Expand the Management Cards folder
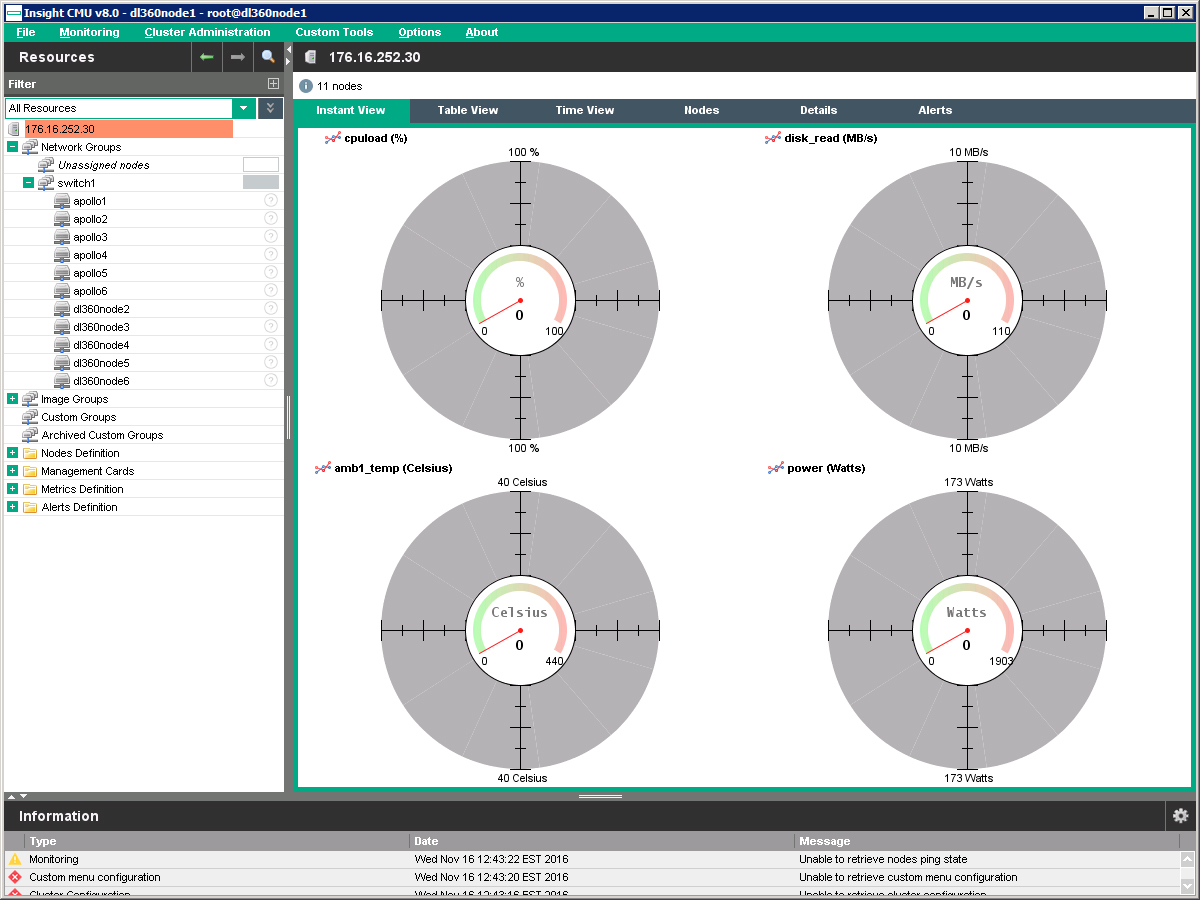This screenshot has height=900, width=1200. pyautogui.click(x=13, y=471)
